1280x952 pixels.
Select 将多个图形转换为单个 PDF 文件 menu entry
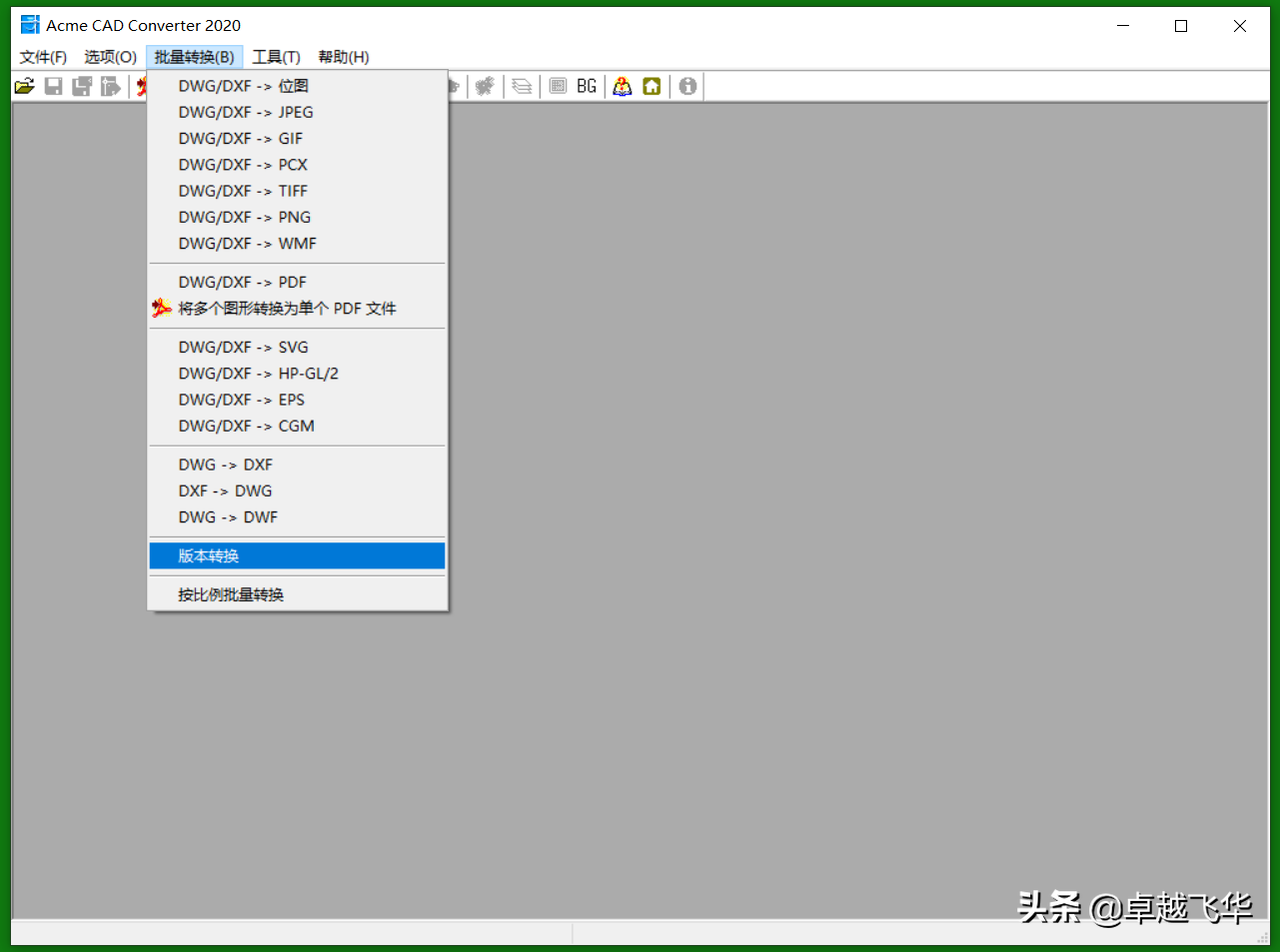297,309
